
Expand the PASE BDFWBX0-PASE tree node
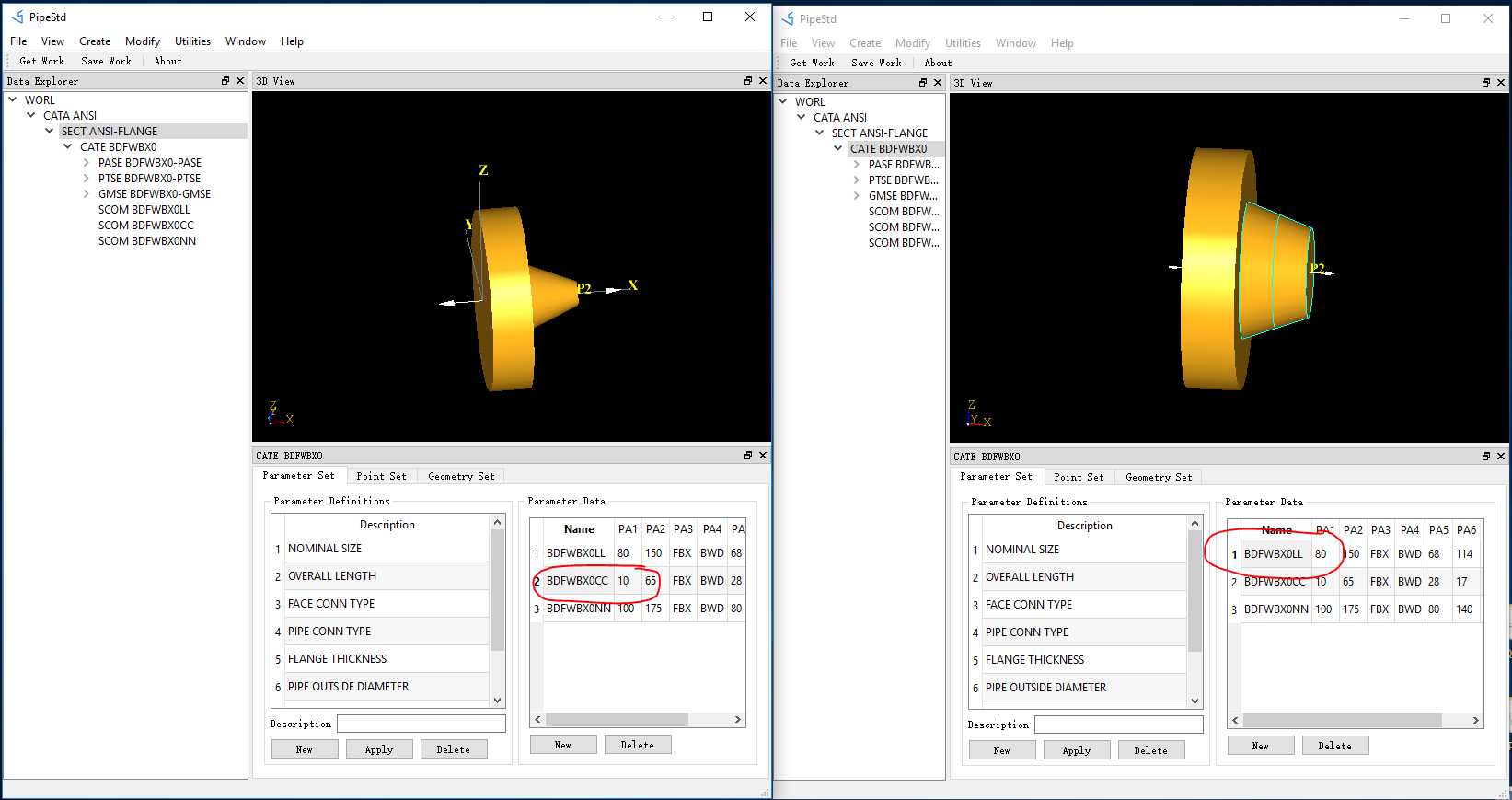click(87, 162)
